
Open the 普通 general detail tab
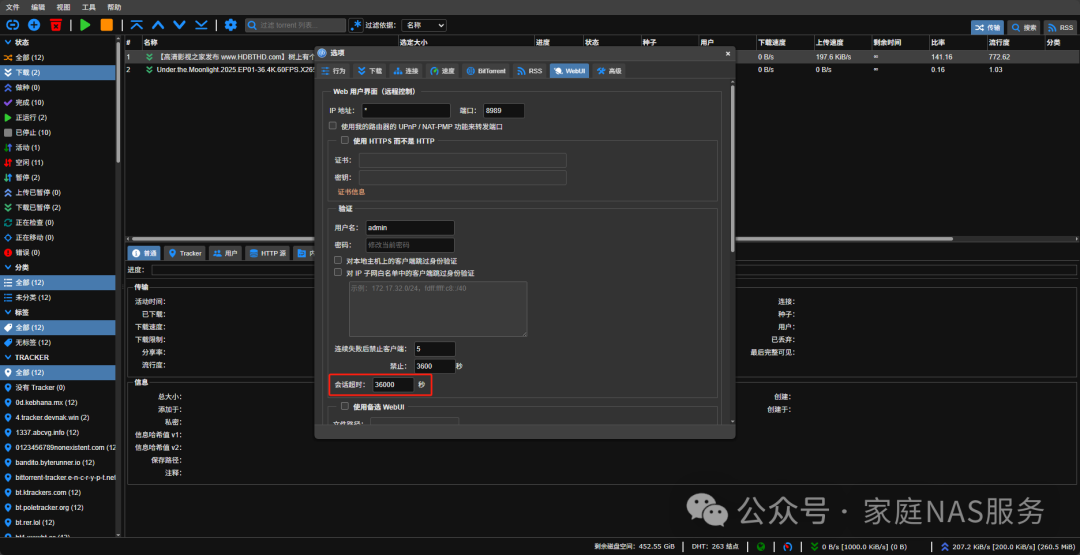coord(145,253)
